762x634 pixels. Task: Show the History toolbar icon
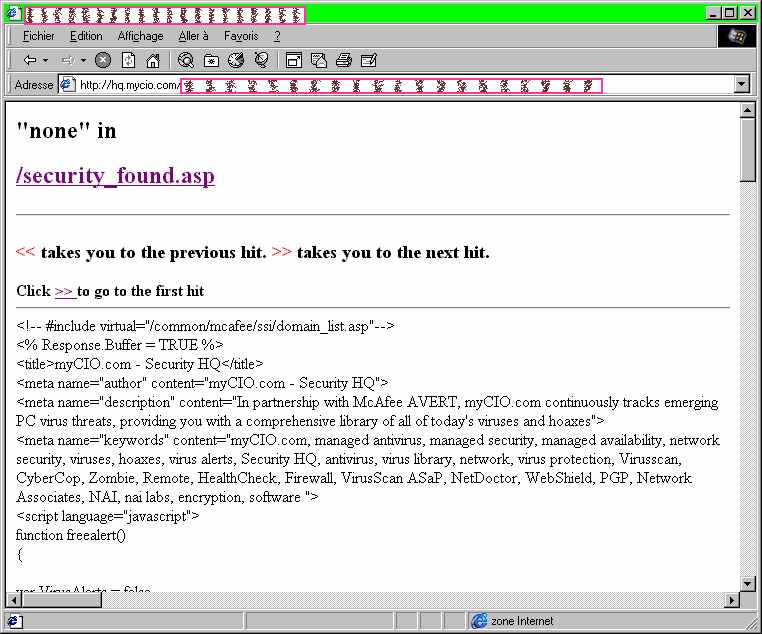[236, 60]
